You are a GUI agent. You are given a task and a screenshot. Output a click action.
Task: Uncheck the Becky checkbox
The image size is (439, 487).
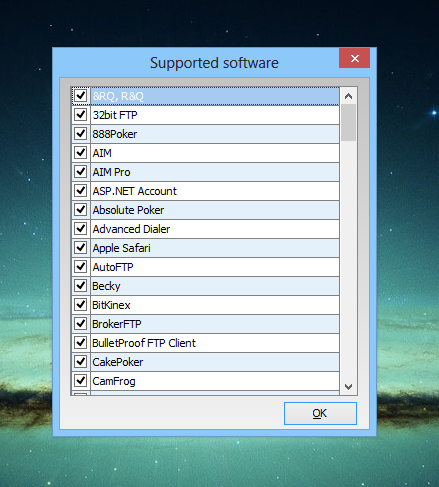tap(80, 286)
